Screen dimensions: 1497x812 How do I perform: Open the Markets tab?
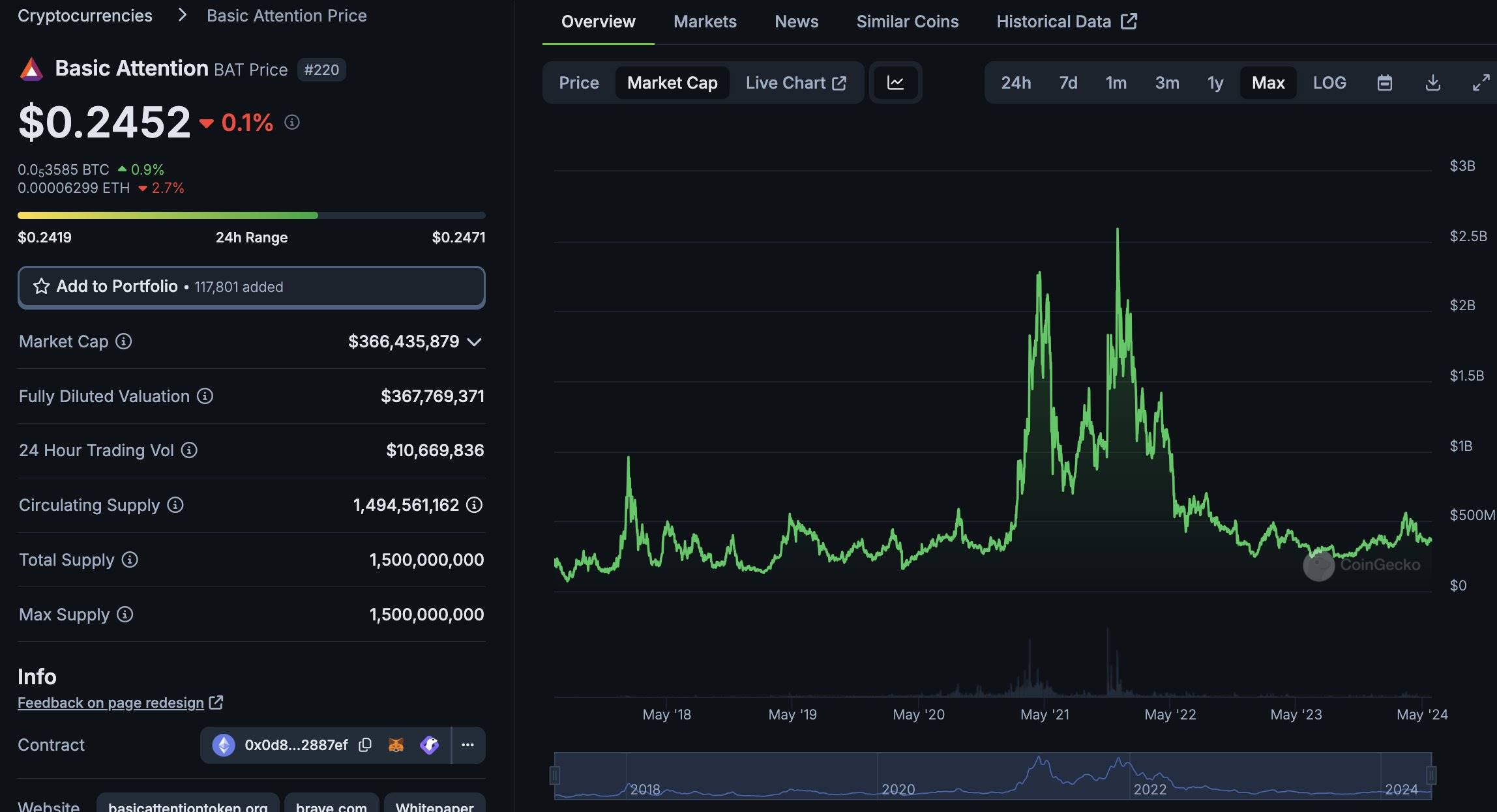click(x=704, y=22)
